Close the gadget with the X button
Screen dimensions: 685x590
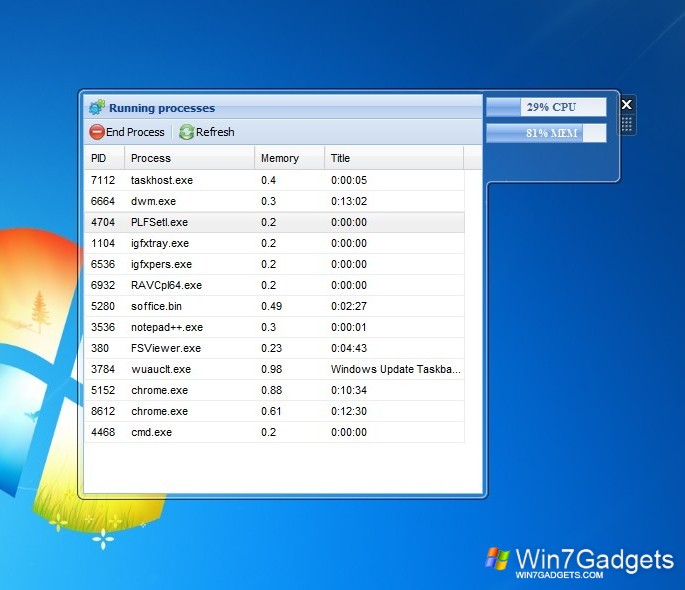tap(626, 104)
